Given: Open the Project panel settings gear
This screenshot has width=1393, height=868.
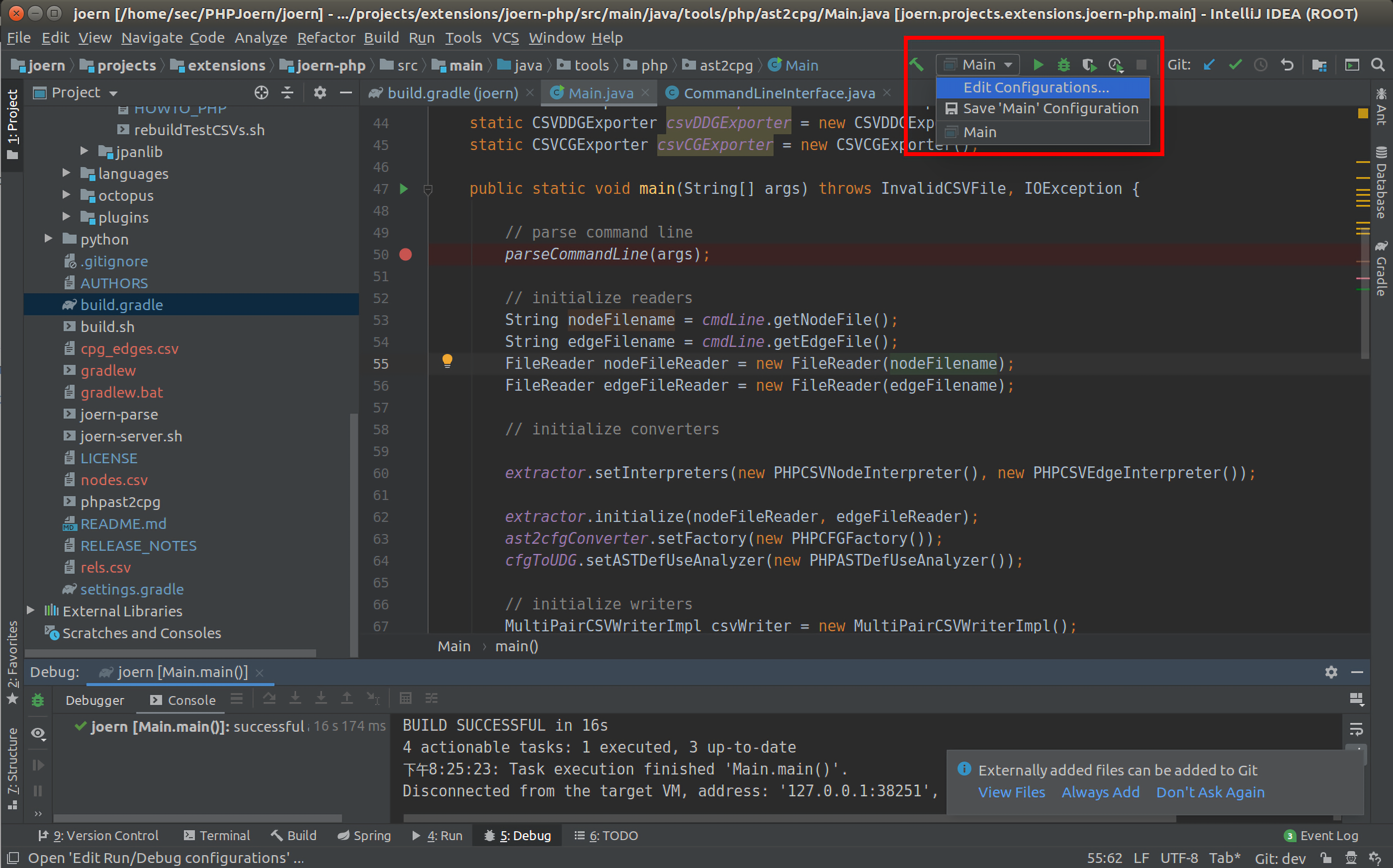Looking at the screenshot, I should (320, 92).
